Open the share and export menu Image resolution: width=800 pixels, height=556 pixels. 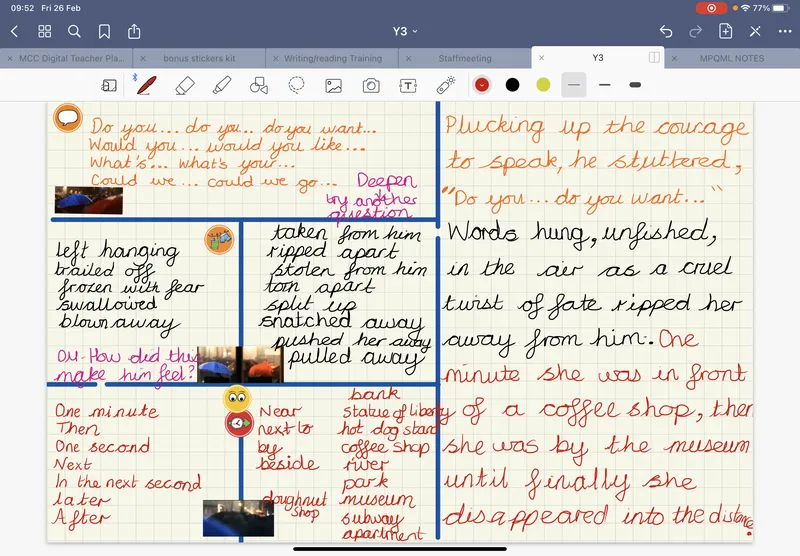pos(135,31)
